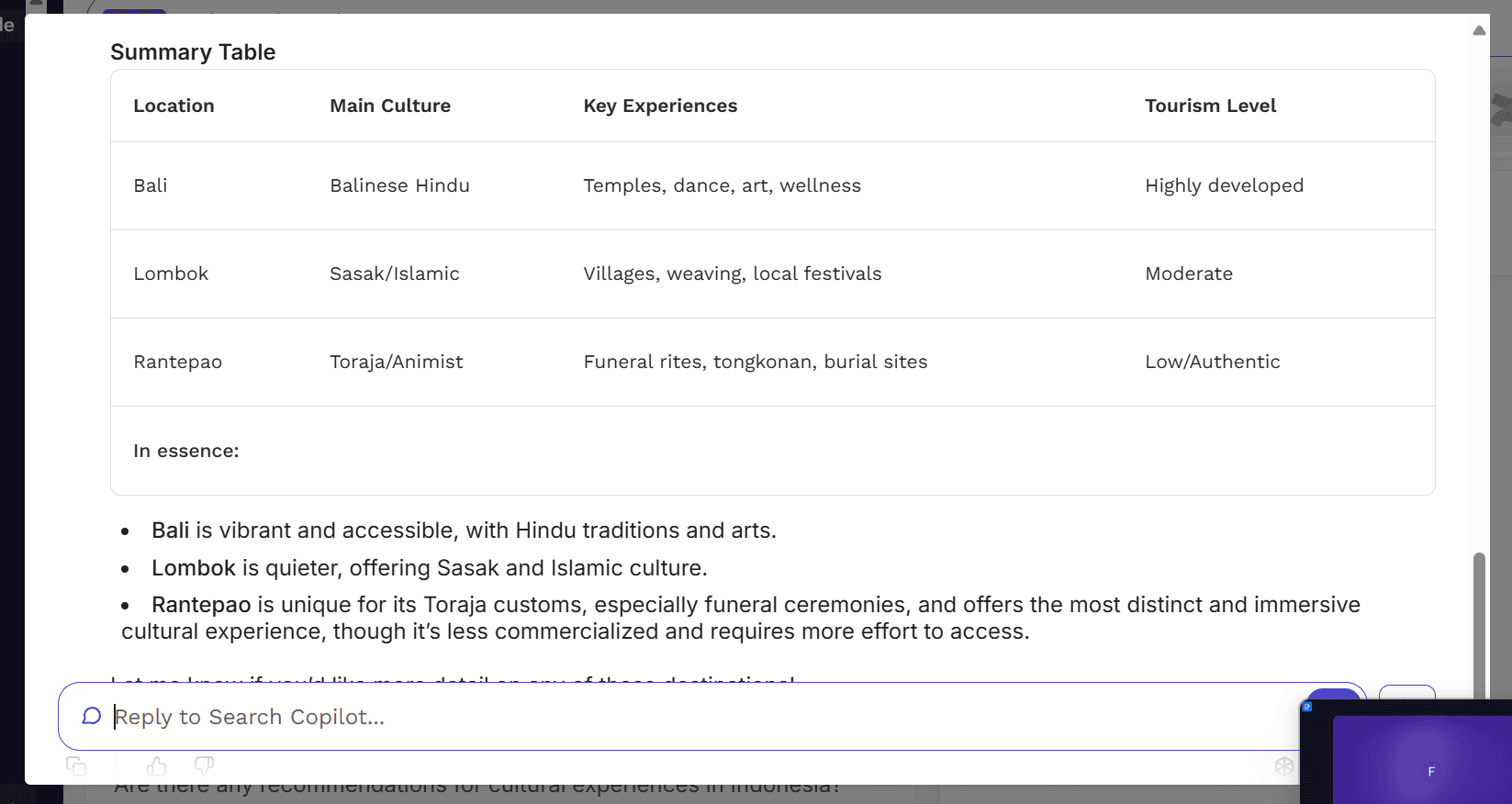Click the Summary Table heading

coord(193,52)
